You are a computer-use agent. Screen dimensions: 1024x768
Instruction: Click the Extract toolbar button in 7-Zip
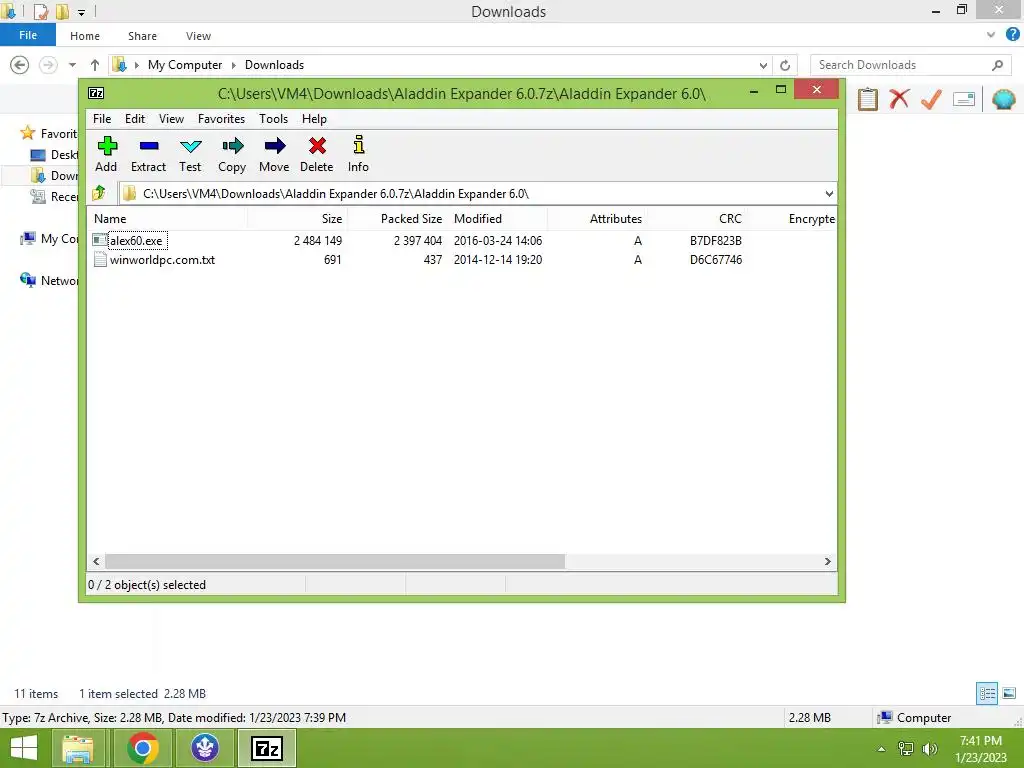click(148, 154)
